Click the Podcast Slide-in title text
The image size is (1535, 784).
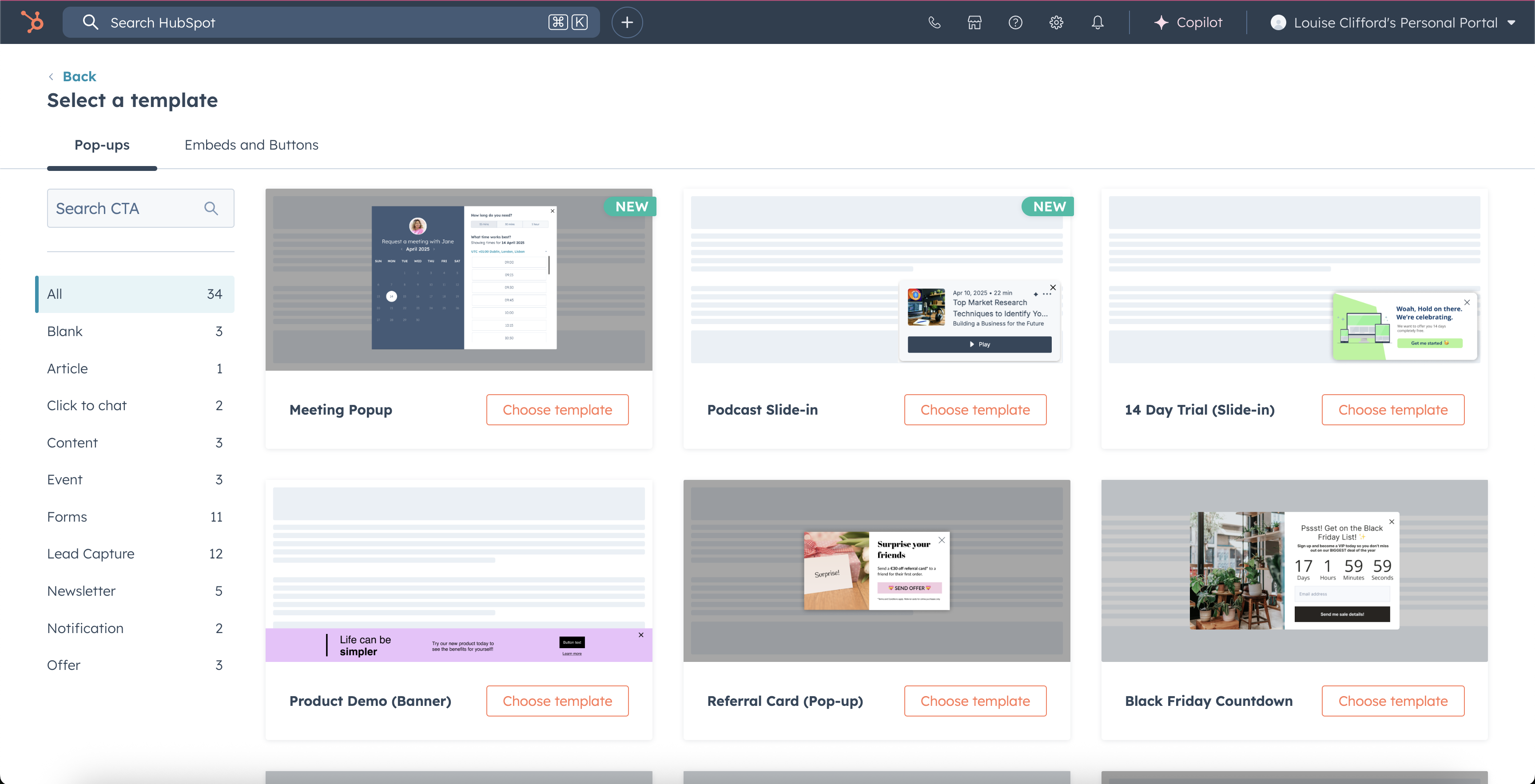762,410
